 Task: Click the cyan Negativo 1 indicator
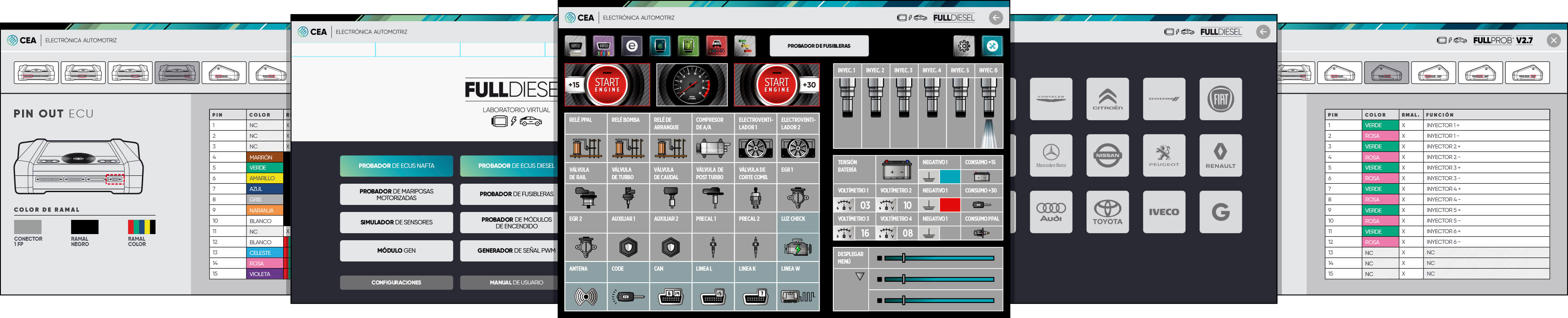point(949,177)
